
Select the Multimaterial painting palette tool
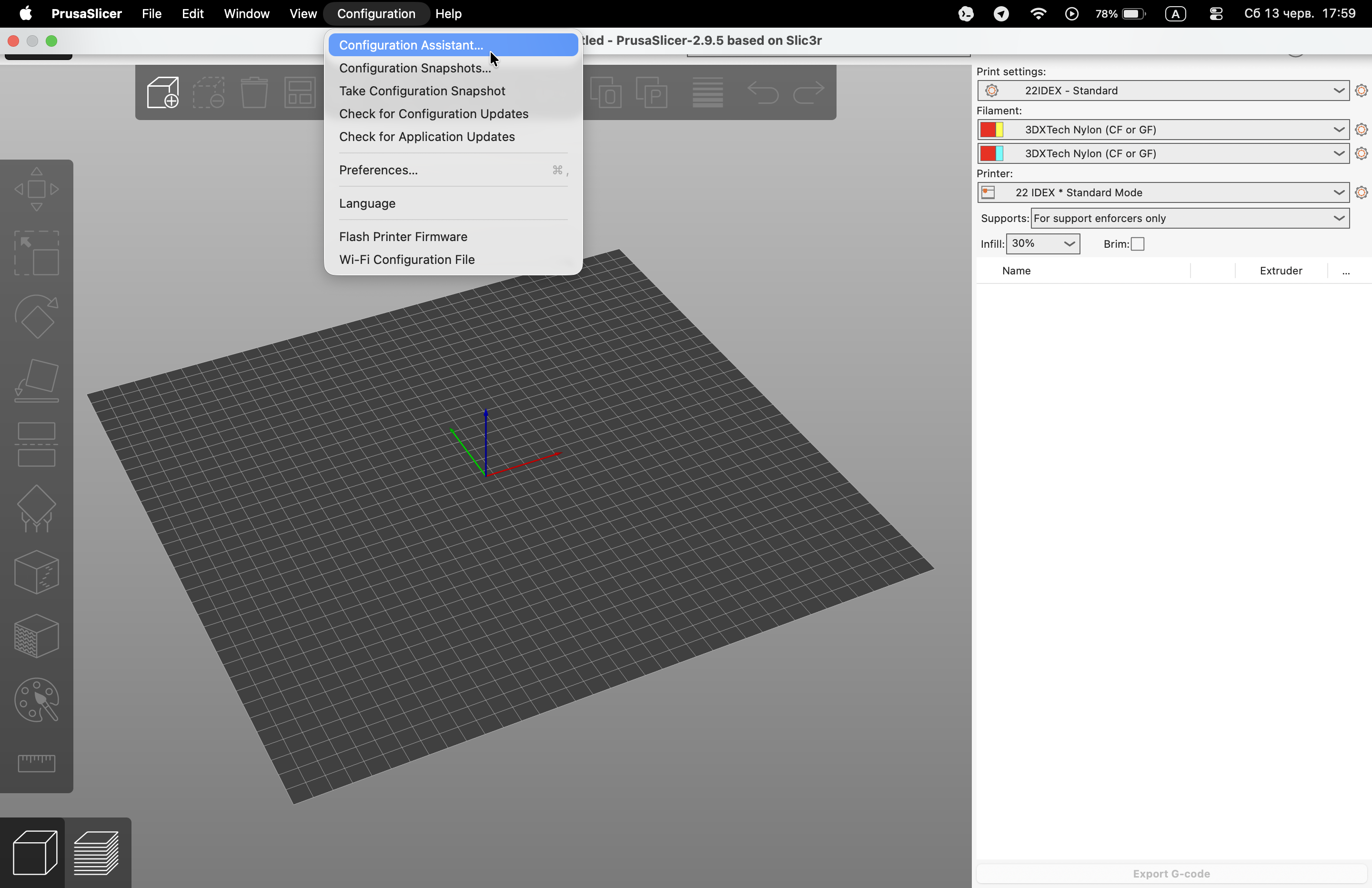(x=36, y=700)
